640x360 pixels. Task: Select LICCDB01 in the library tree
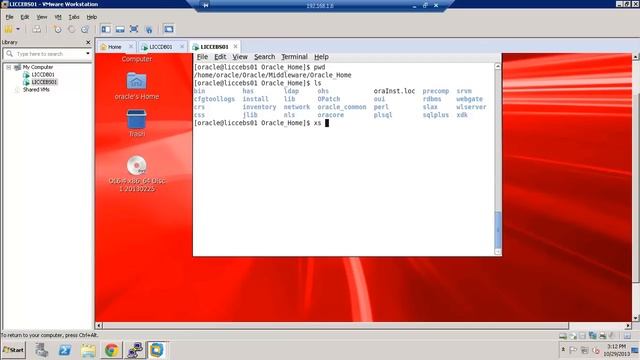click(x=43, y=75)
